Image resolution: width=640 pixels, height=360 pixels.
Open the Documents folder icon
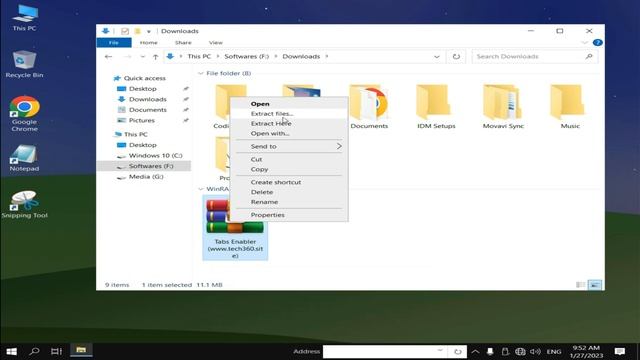tap(369, 107)
